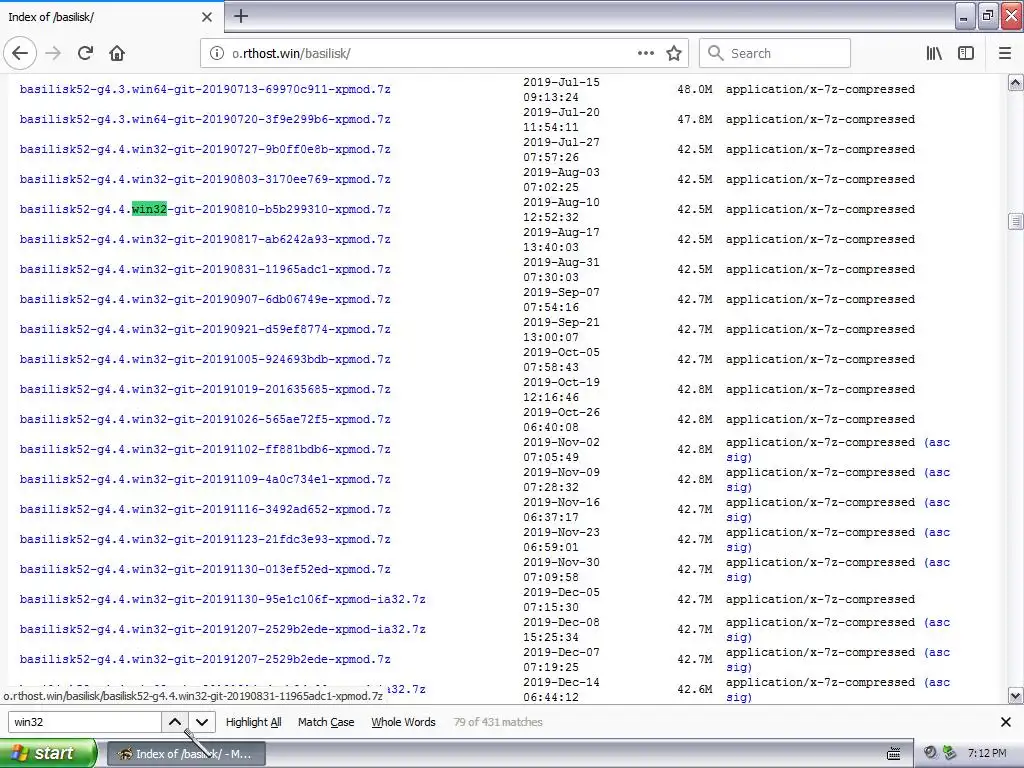Click the 7:12 PM system clock
Viewport: 1024px width, 768px height.
[987, 754]
